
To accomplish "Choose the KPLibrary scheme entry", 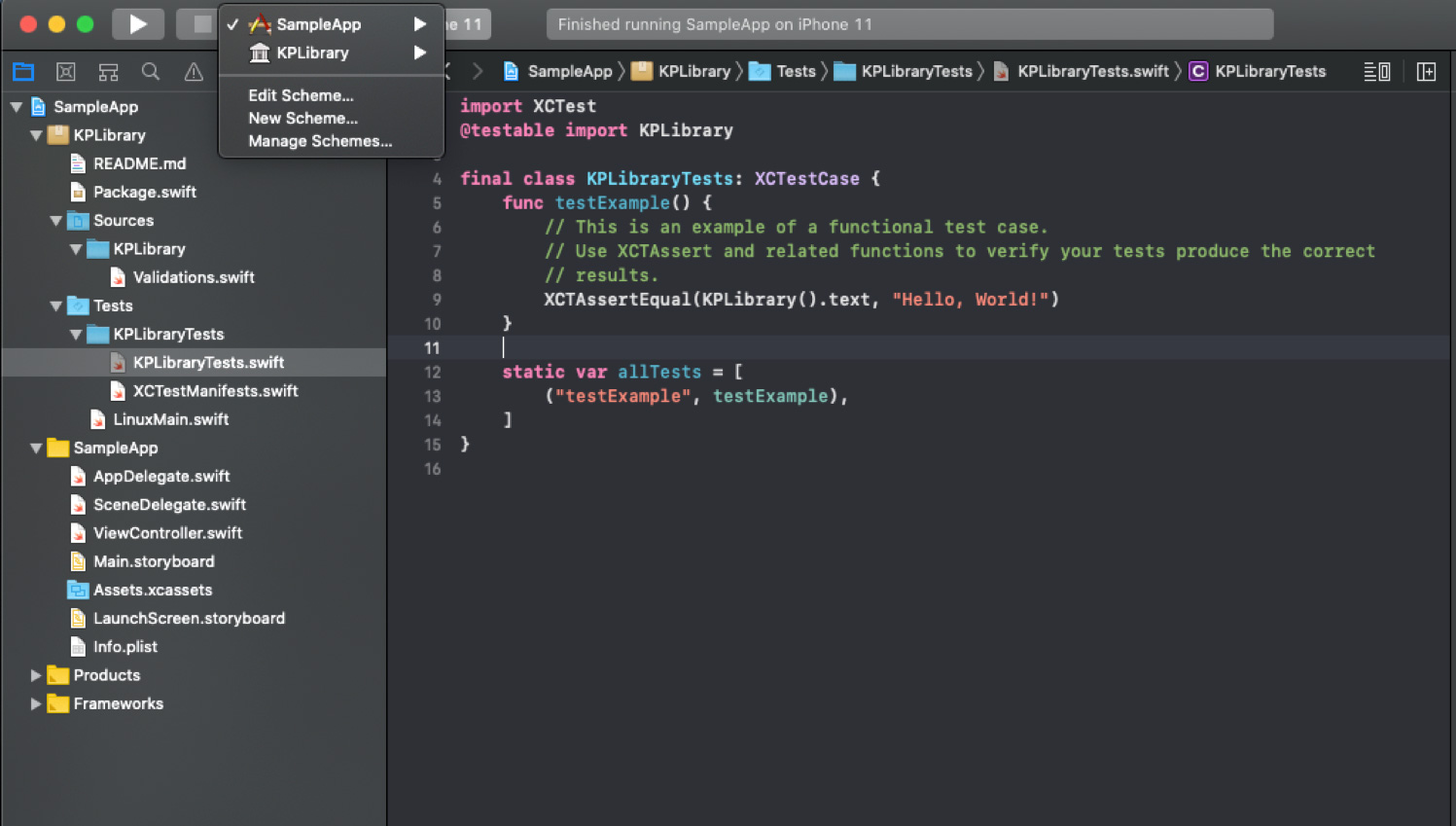I will click(x=332, y=53).
